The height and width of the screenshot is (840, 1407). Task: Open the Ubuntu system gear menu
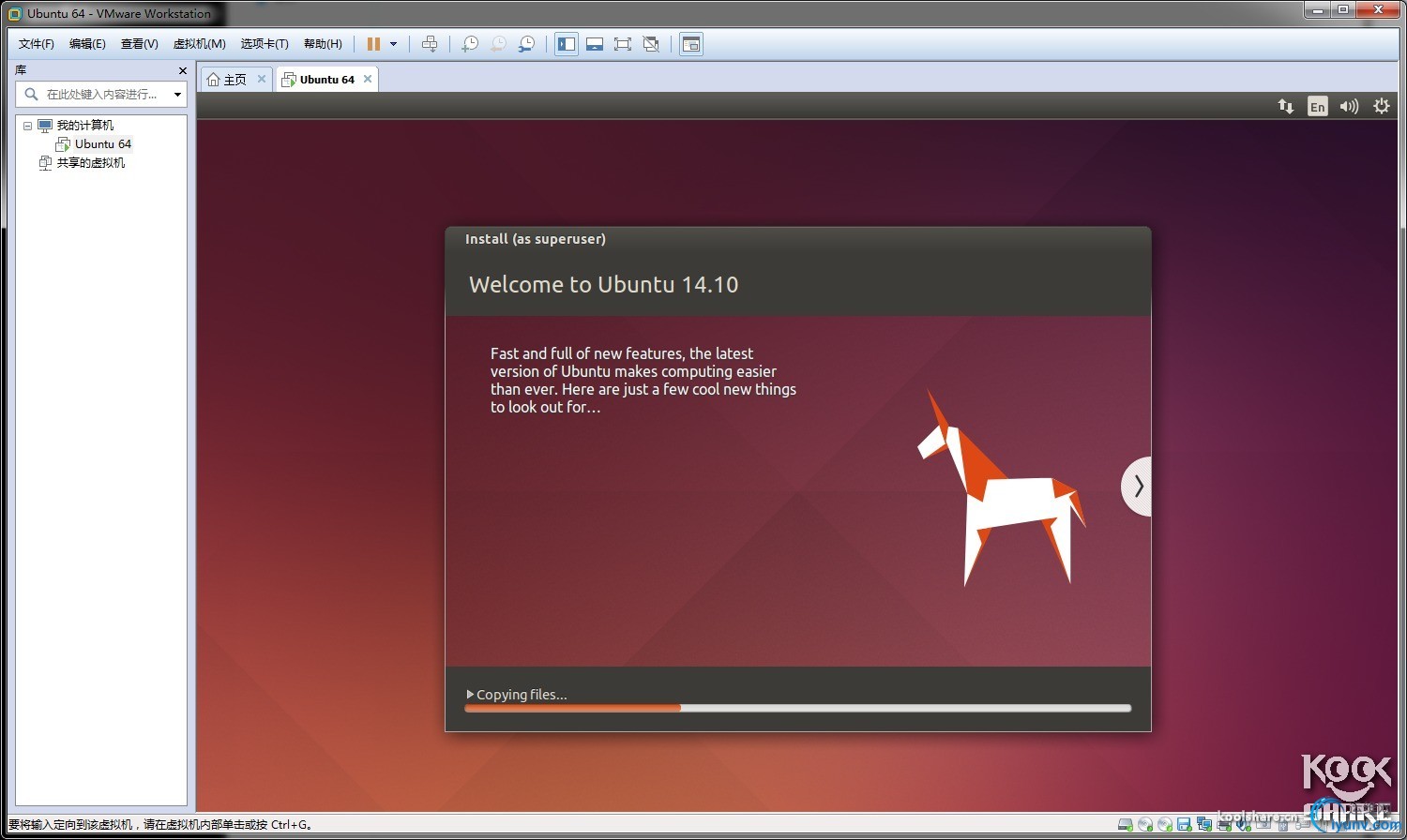pos(1382,107)
